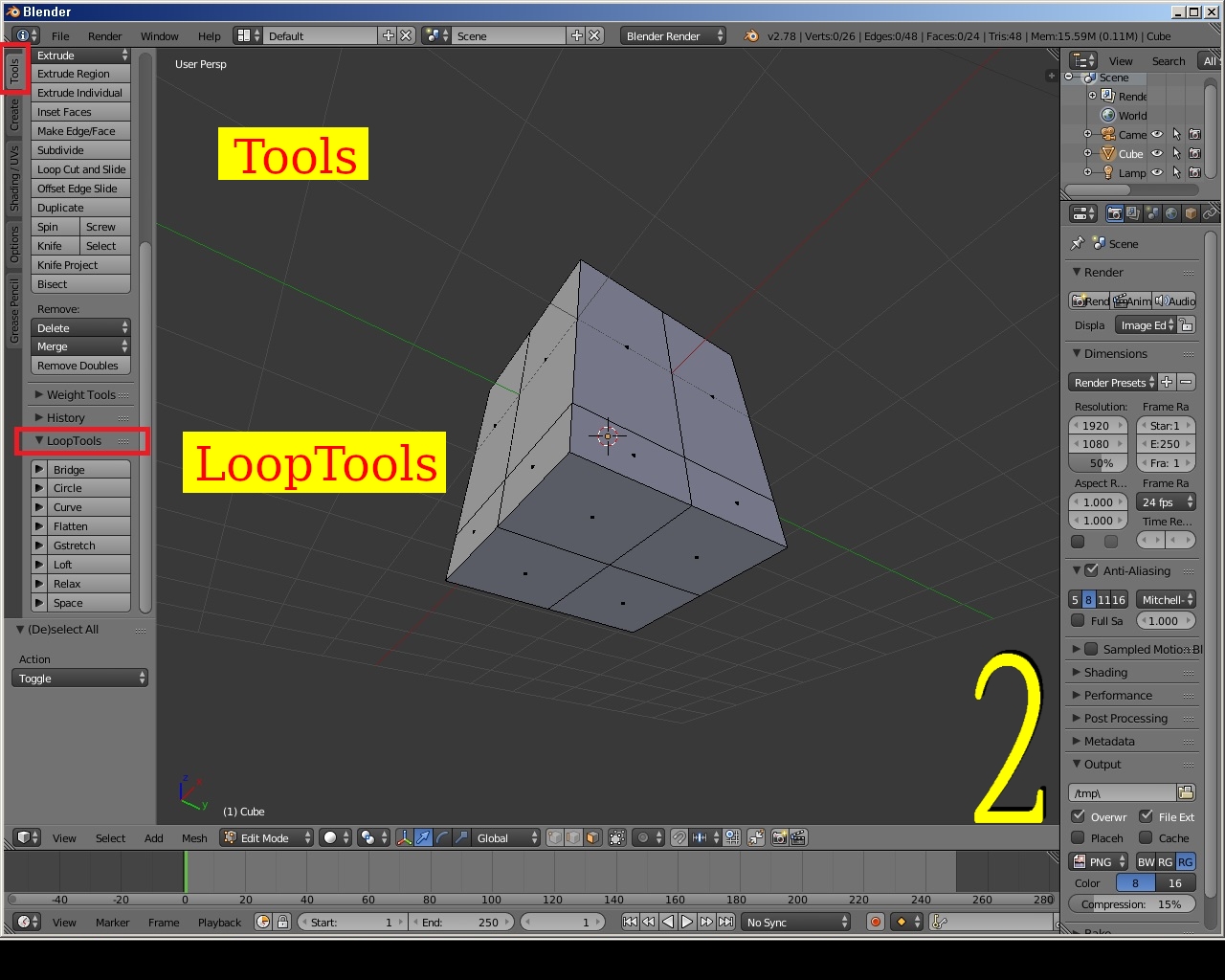Viewport: 1225px width, 980px height.
Task: Open the Scene properties tab icon
Action: pos(1152,213)
